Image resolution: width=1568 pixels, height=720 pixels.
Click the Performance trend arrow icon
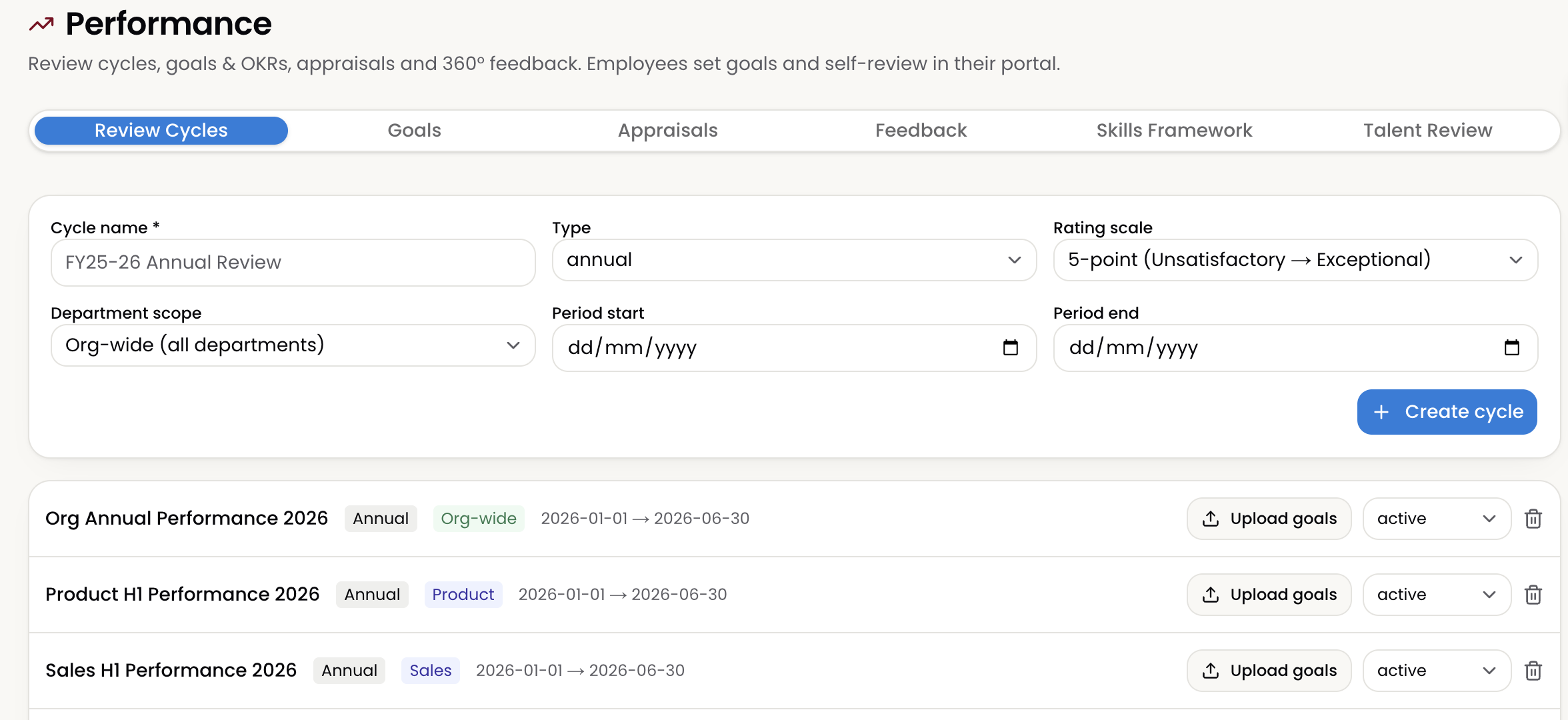(x=41, y=25)
